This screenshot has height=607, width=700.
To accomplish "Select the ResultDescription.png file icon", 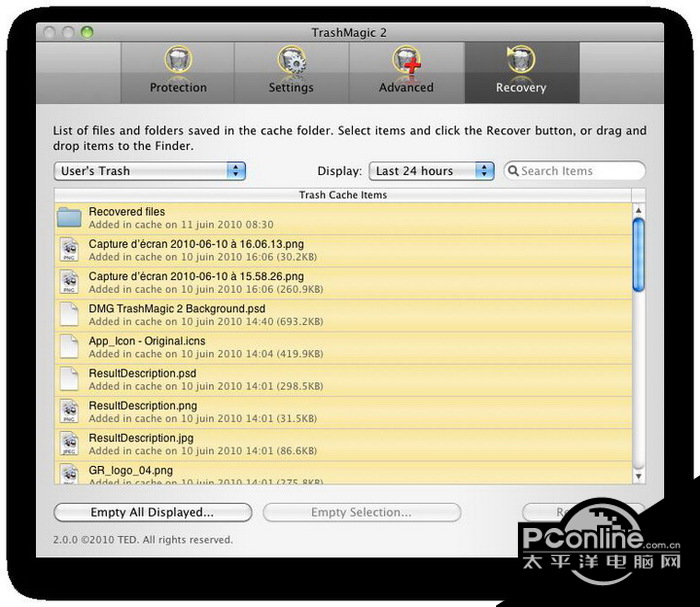I will coord(69,411).
